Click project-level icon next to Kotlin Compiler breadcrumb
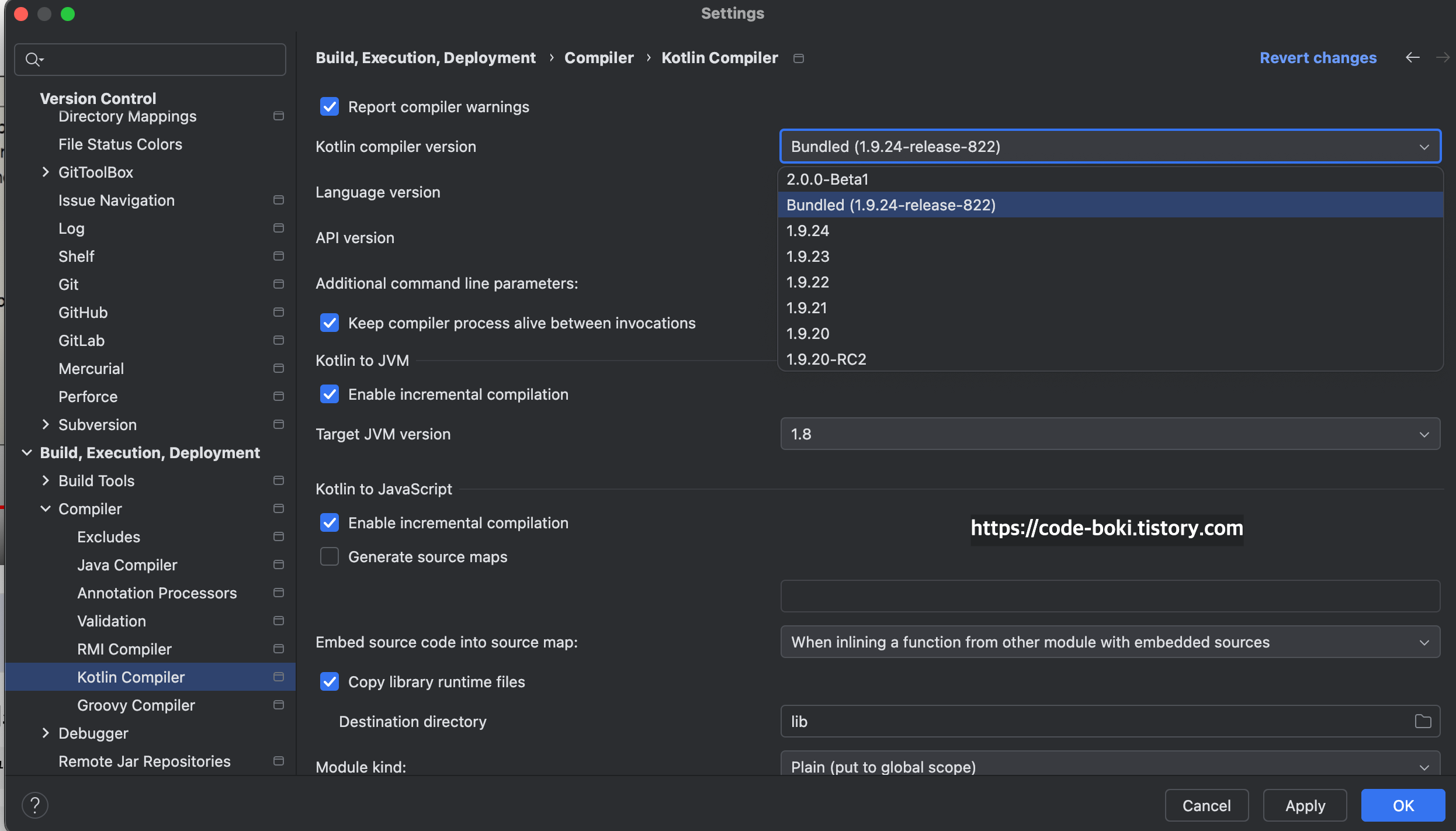 [799, 58]
